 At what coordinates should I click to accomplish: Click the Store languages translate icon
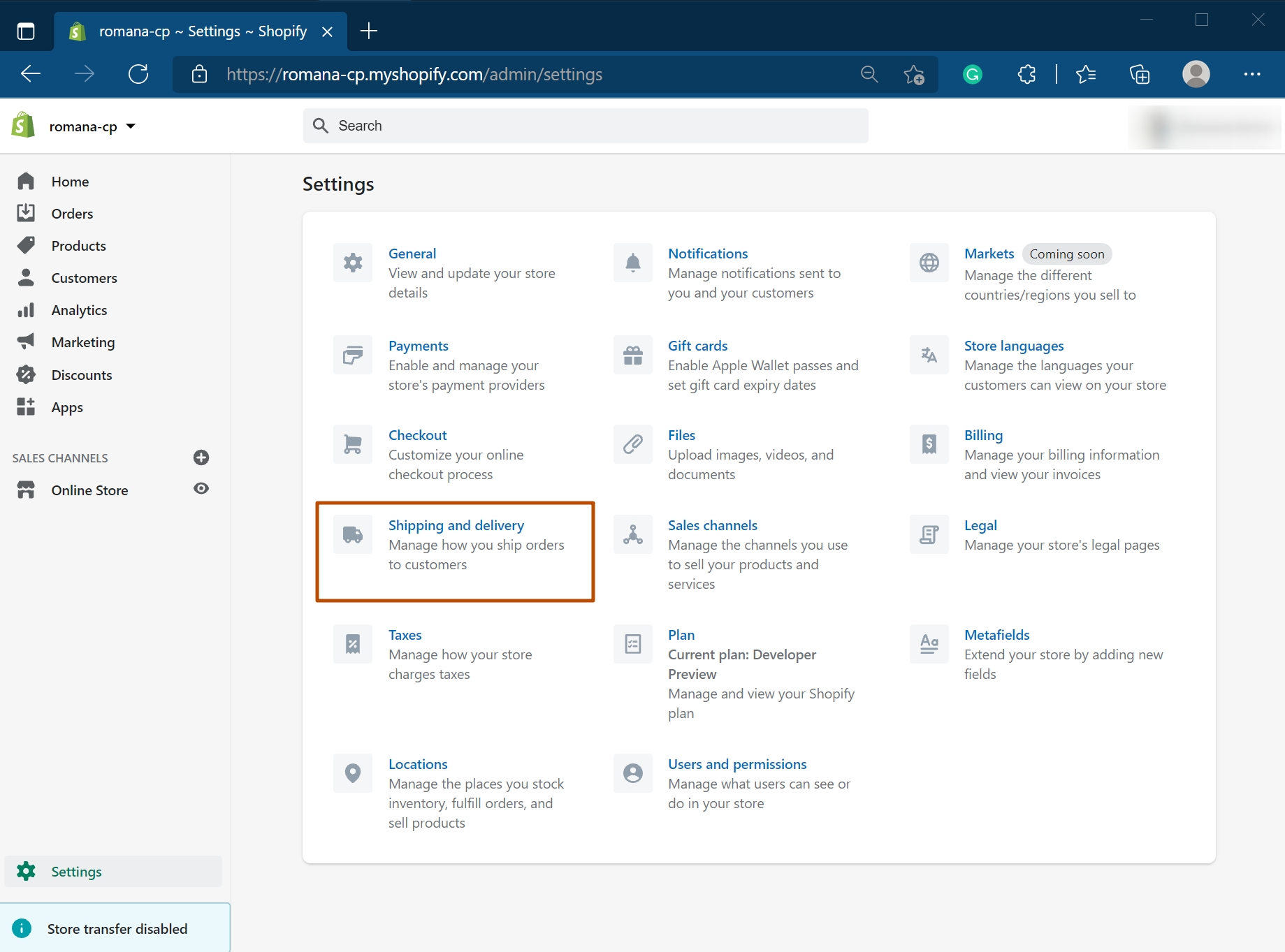tap(929, 355)
